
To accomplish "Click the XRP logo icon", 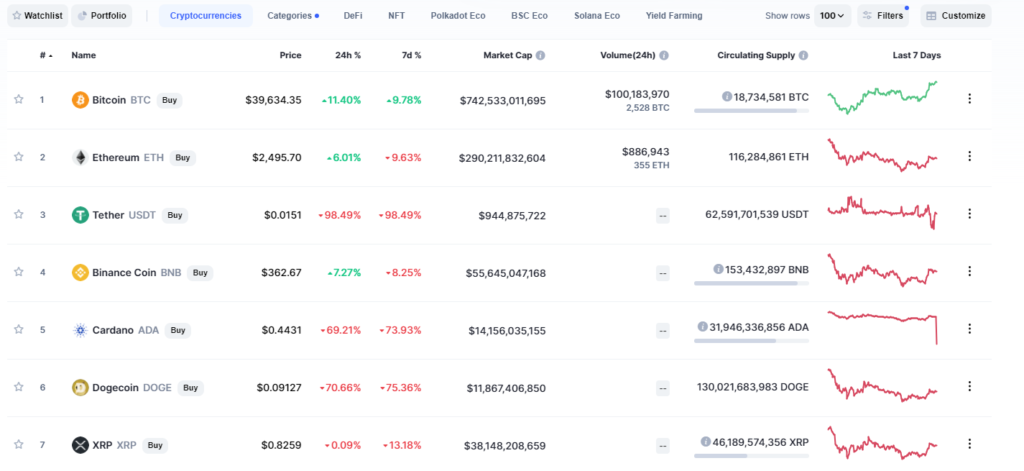I will pyautogui.click(x=80, y=445).
